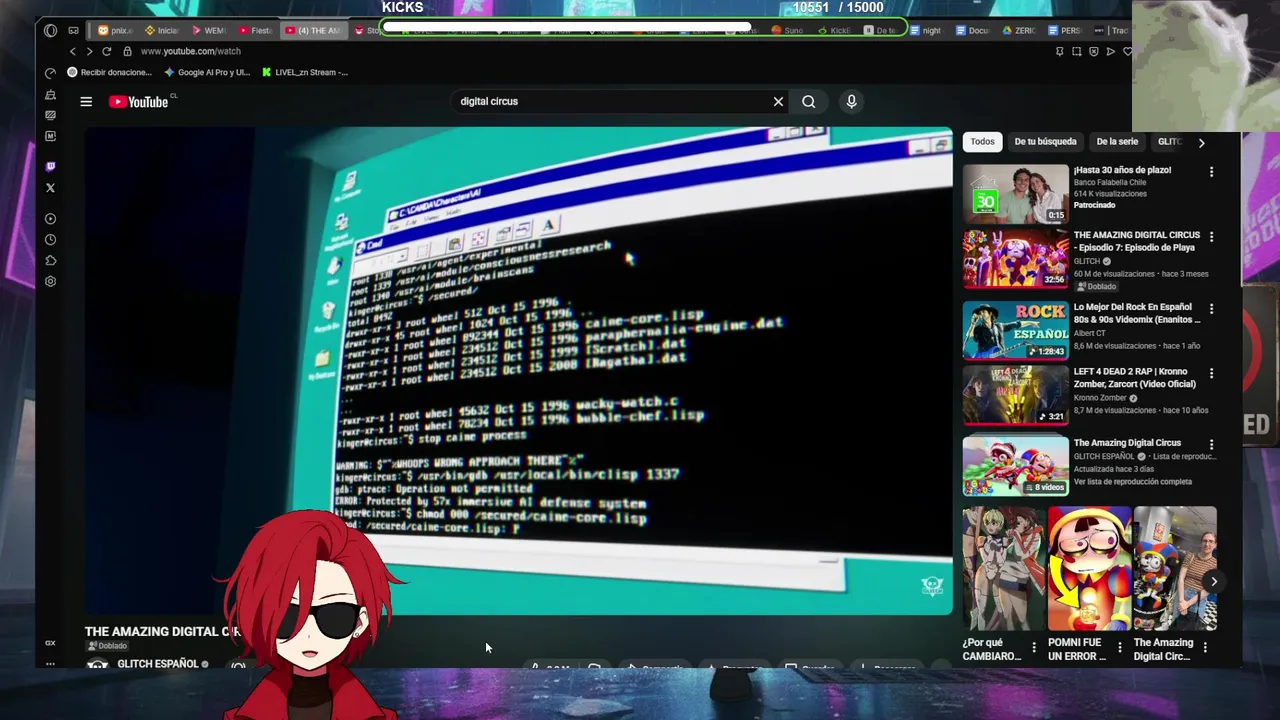
Task: Open options for 'LEFT 4 DEAD 2 RAP' video
Action: coord(1211,373)
